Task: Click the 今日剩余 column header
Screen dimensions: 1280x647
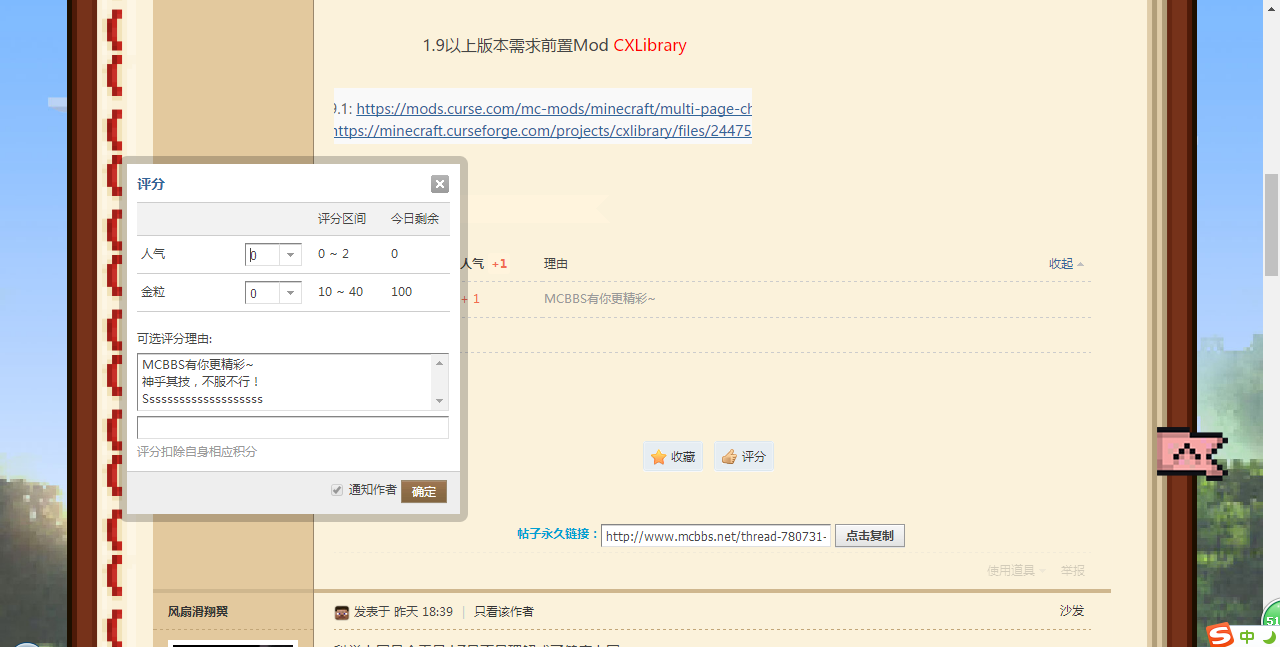Action: 414,219
